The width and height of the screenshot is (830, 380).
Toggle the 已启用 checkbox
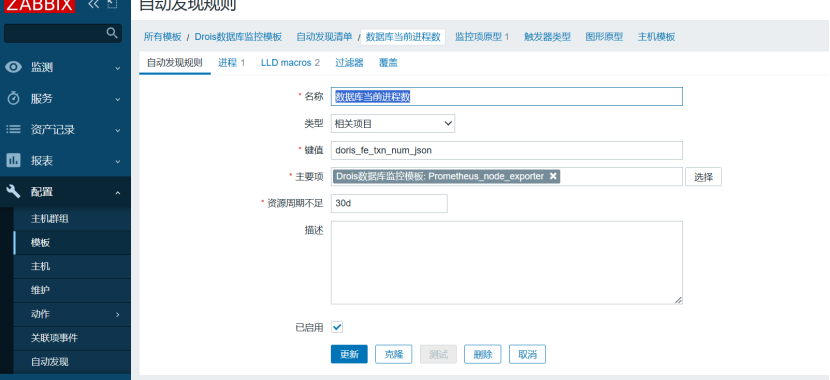(337, 327)
